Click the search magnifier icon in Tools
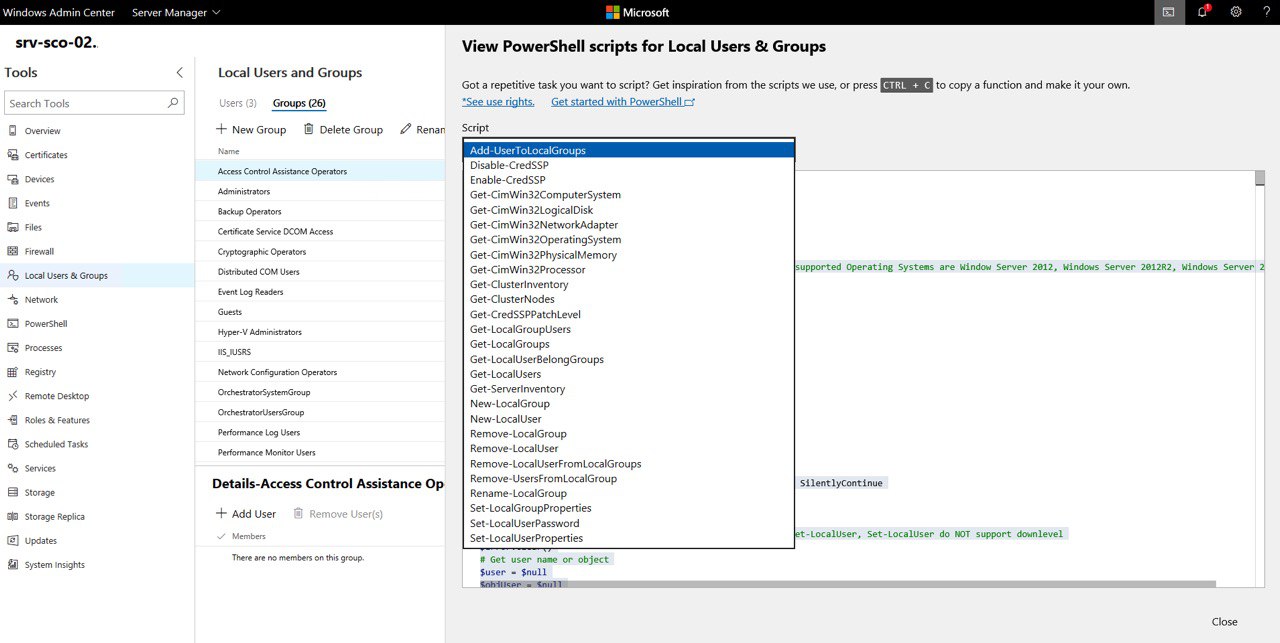 [173, 103]
